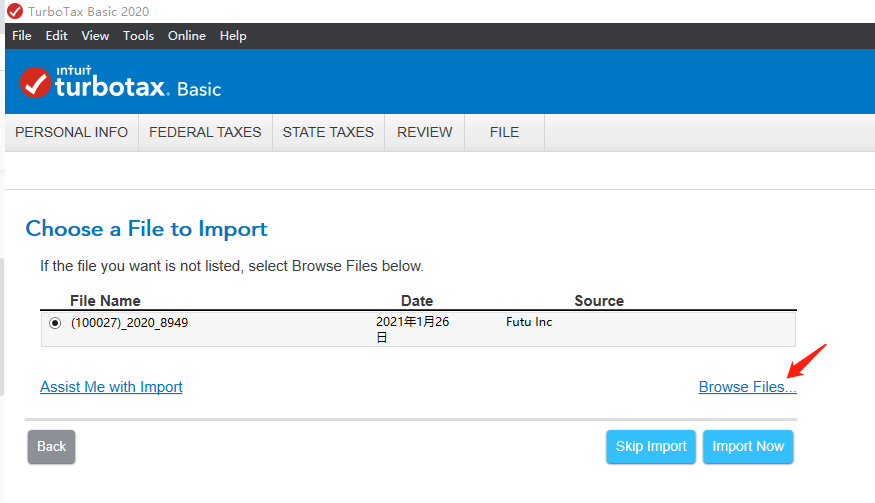Switch to the PERSONAL INFO tab

point(71,132)
